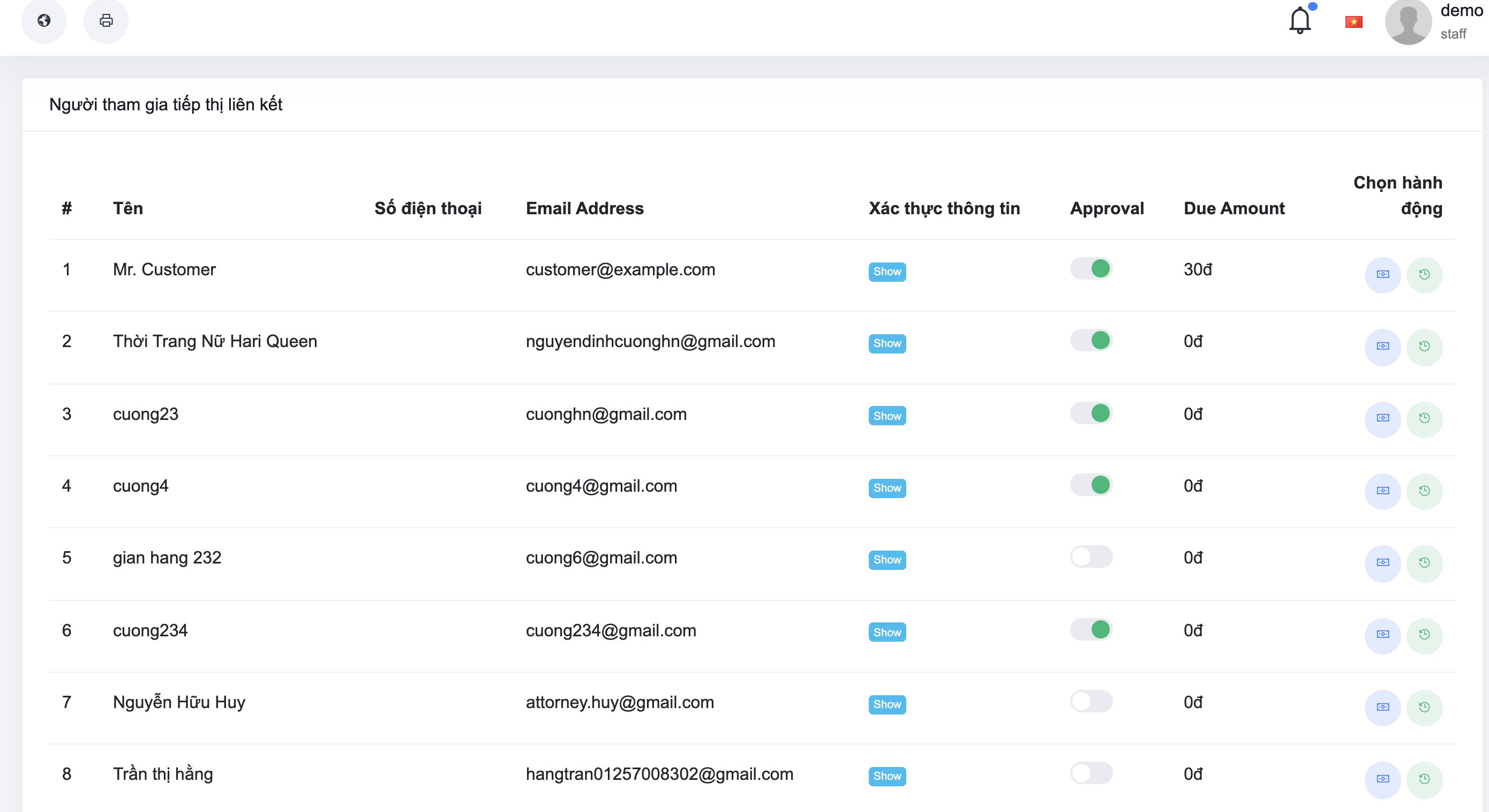Turn off approval toggle for cuong23
The image size is (1489, 812).
(x=1091, y=413)
